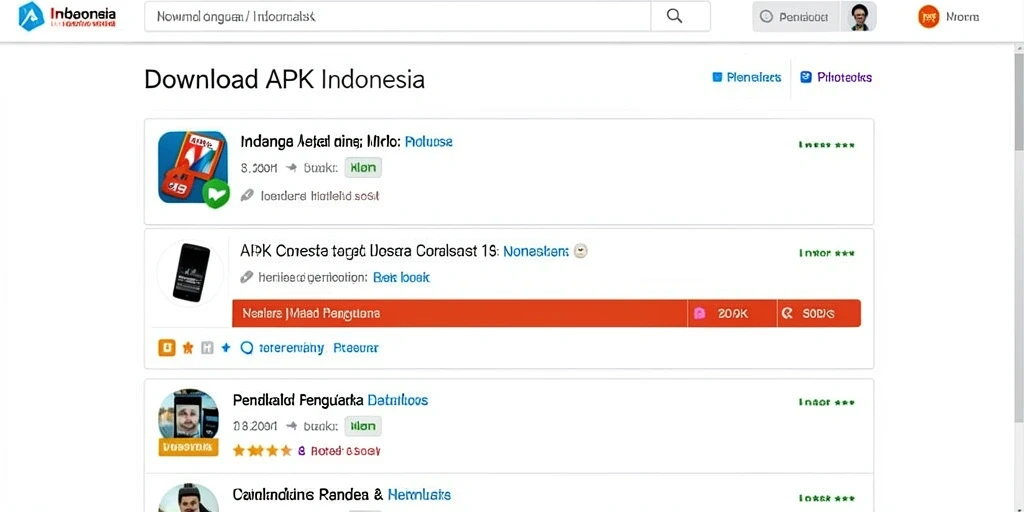Click the 'Indanga Aetal aing; Mrlo:' title
The height and width of the screenshot is (512, 1024).
click(x=319, y=141)
